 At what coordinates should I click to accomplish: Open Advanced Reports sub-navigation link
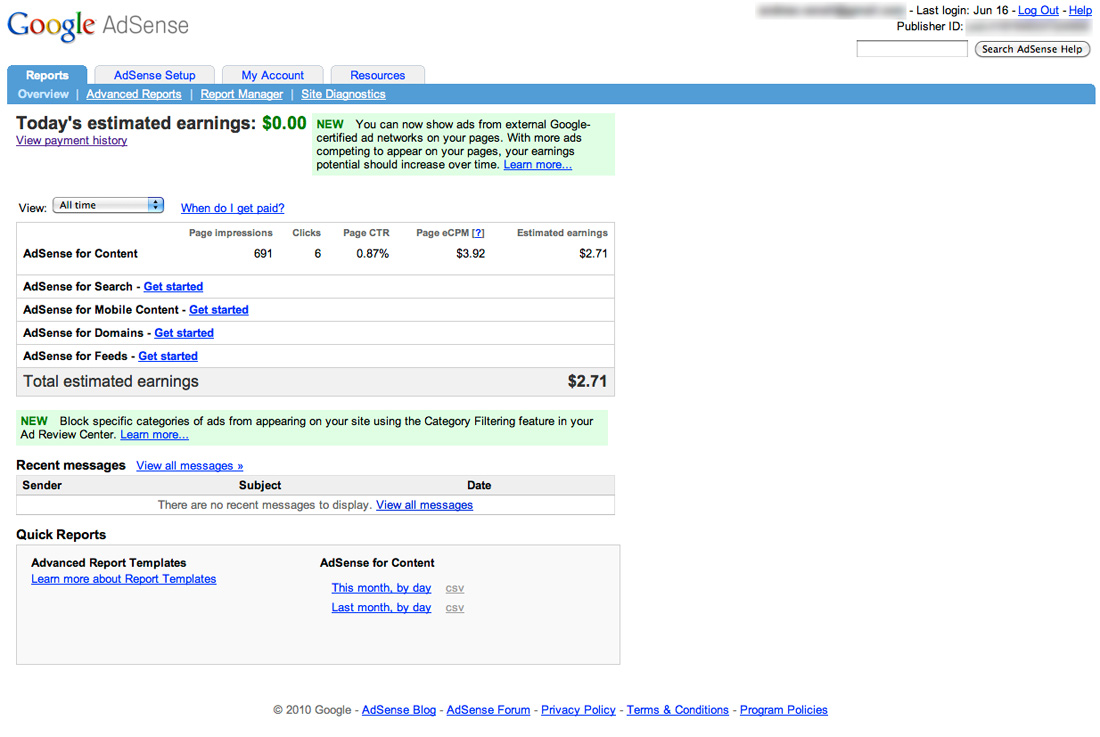[x=133, y=94]
